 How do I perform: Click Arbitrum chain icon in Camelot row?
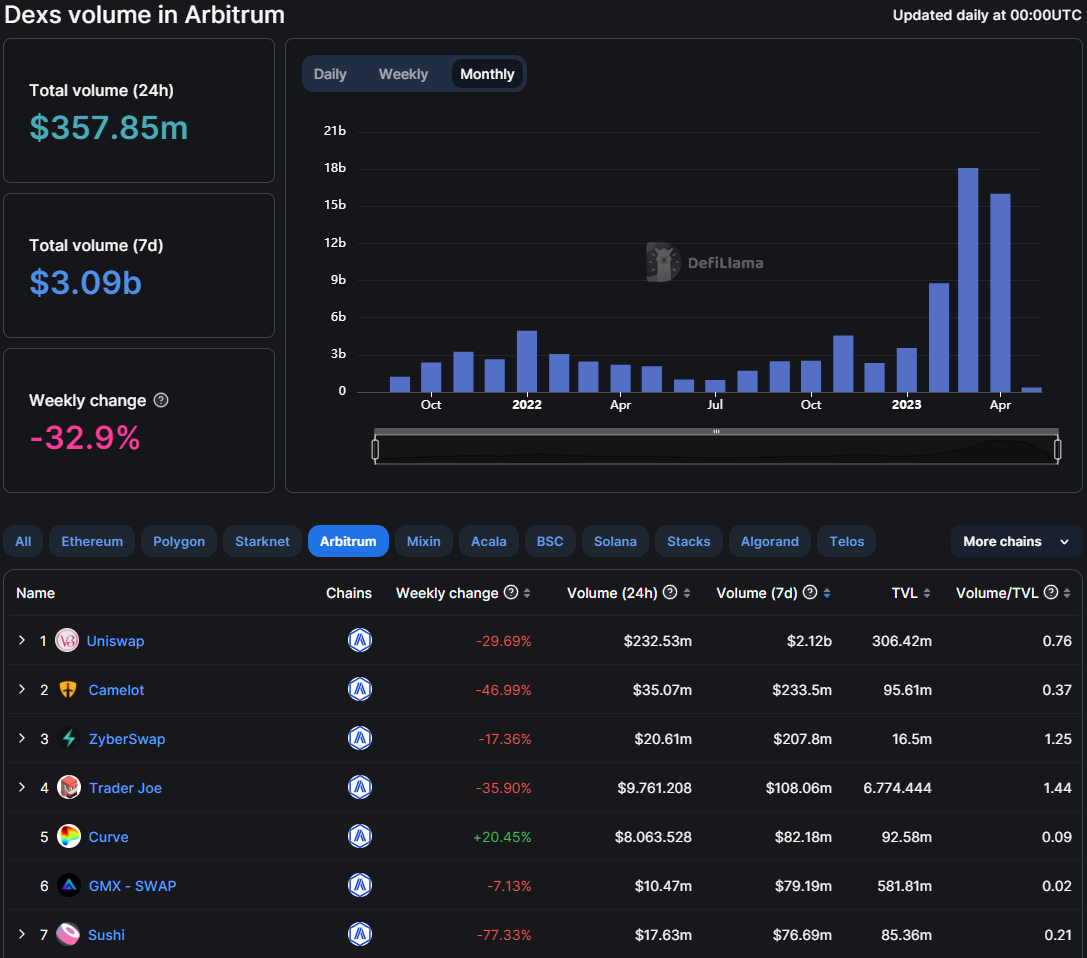[360, 689]
